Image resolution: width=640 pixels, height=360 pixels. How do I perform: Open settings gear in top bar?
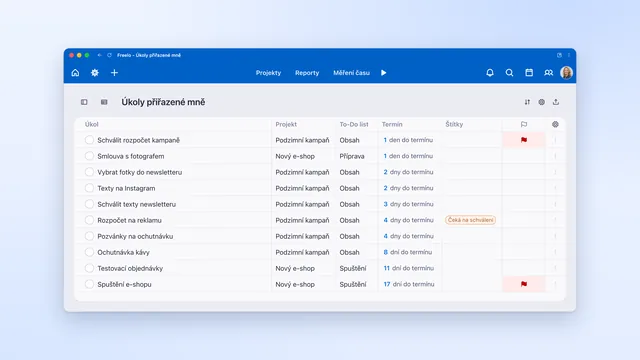(x=95, y=73)
